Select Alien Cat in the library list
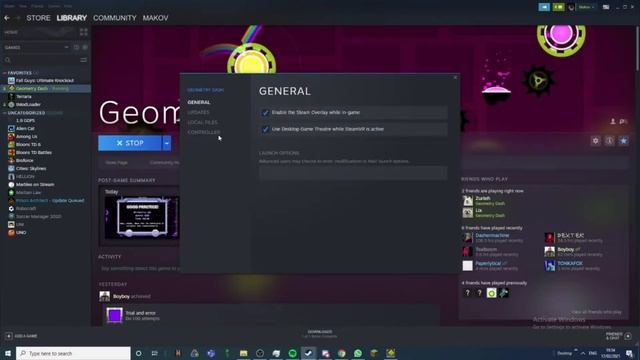The height and width of the screenshot is (360, 640). (x=25, y=129)
